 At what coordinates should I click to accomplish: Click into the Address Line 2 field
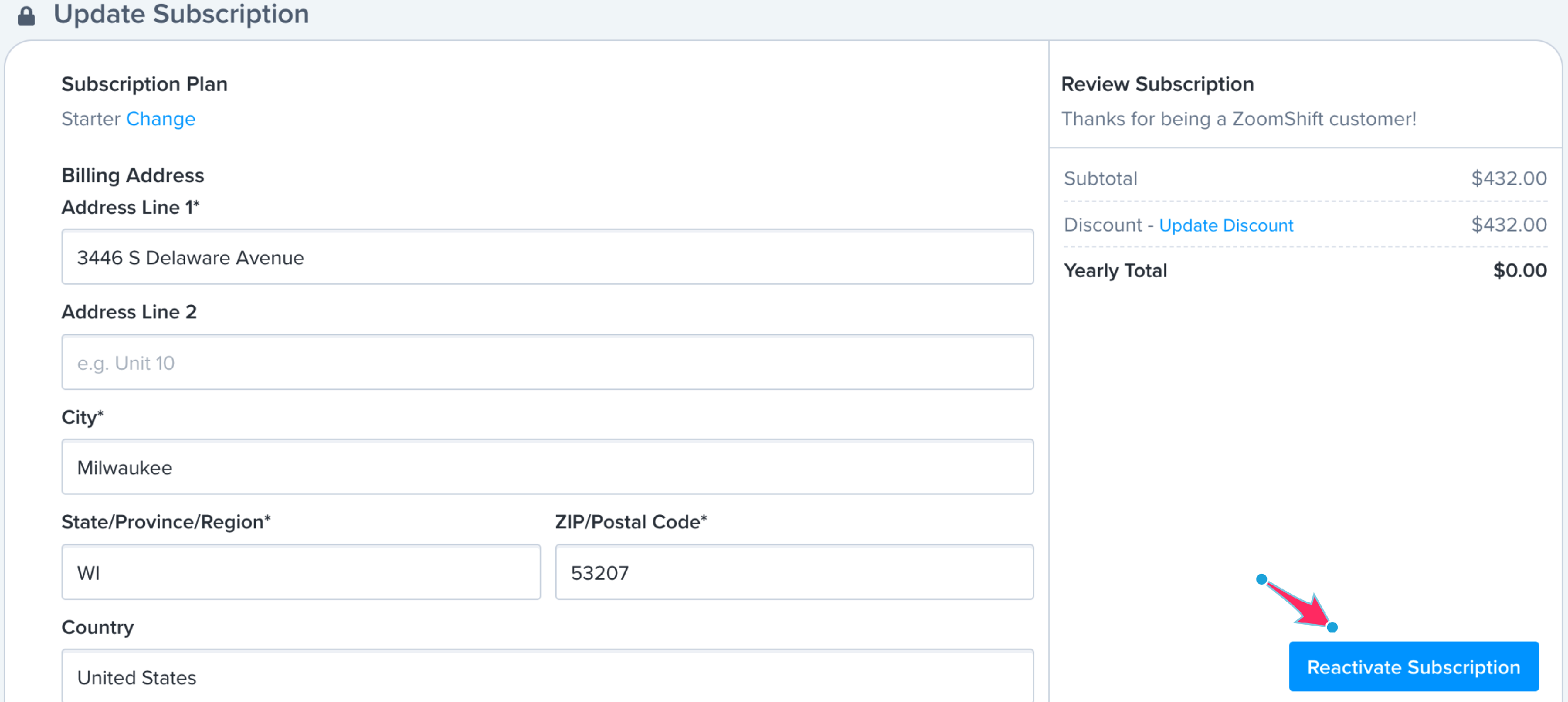[x=547, y=362]
